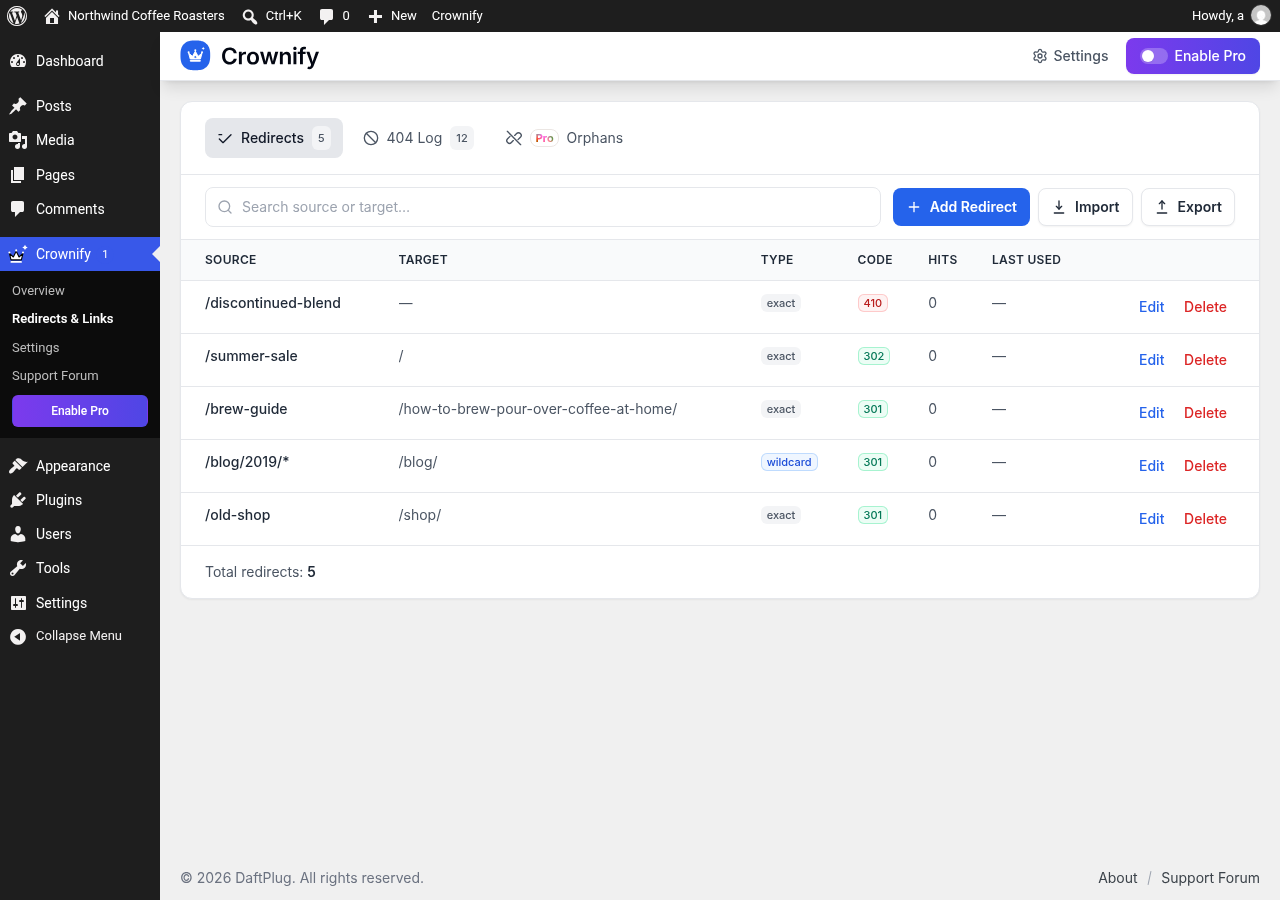This screenshot has height=900, width=1280.
Task: Click the Import button
Action: click(x=1085, y=207)
